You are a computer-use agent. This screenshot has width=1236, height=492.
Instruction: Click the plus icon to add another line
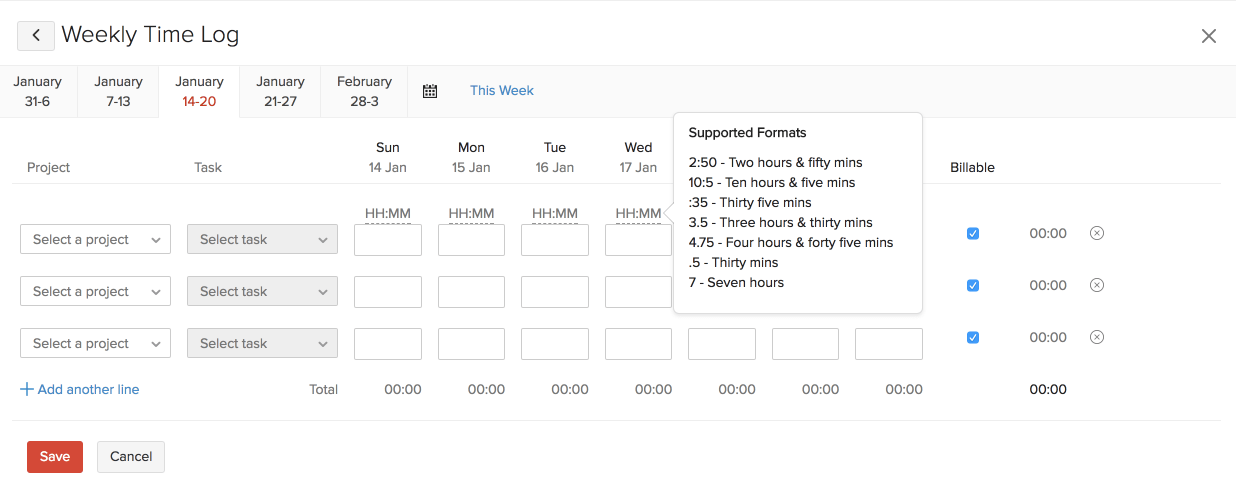(27, 389)
